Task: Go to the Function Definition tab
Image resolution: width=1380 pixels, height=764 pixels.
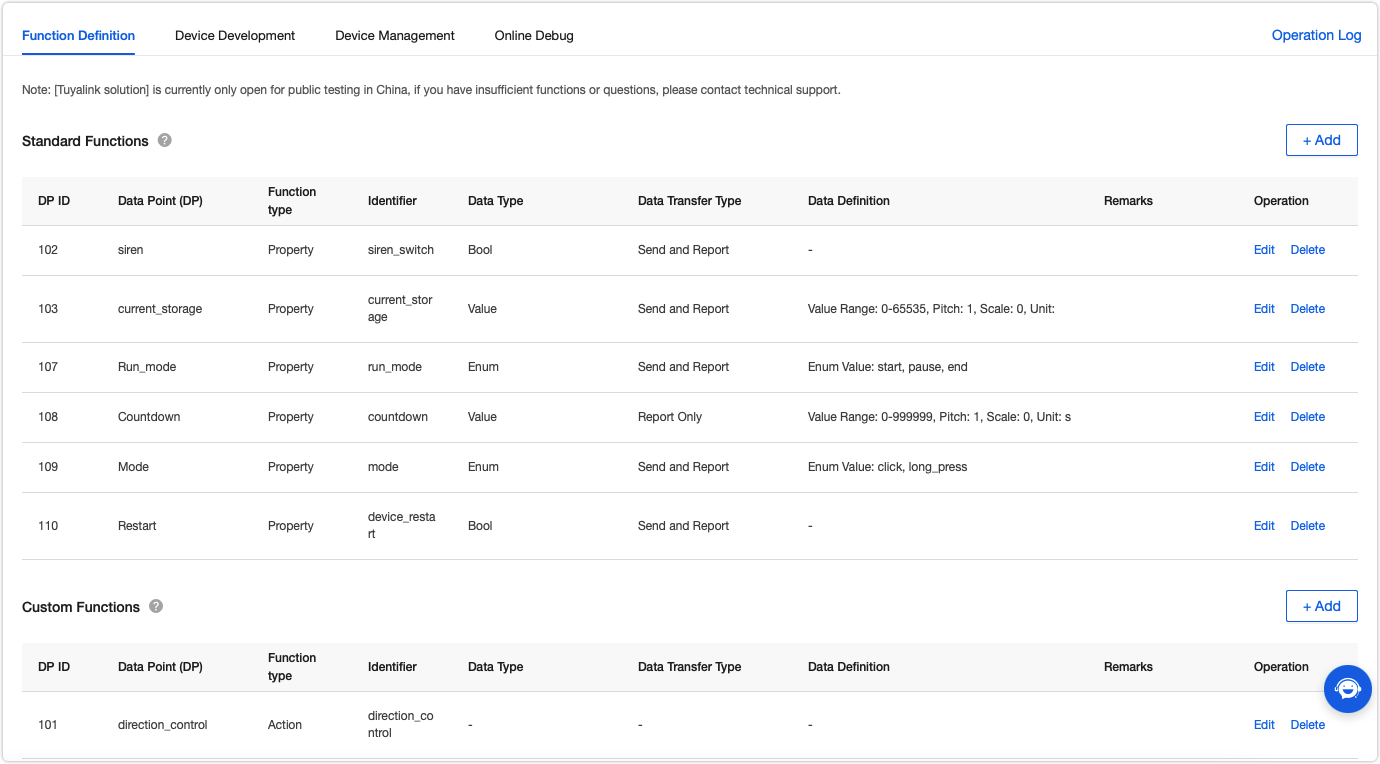Action: (78, 36)
